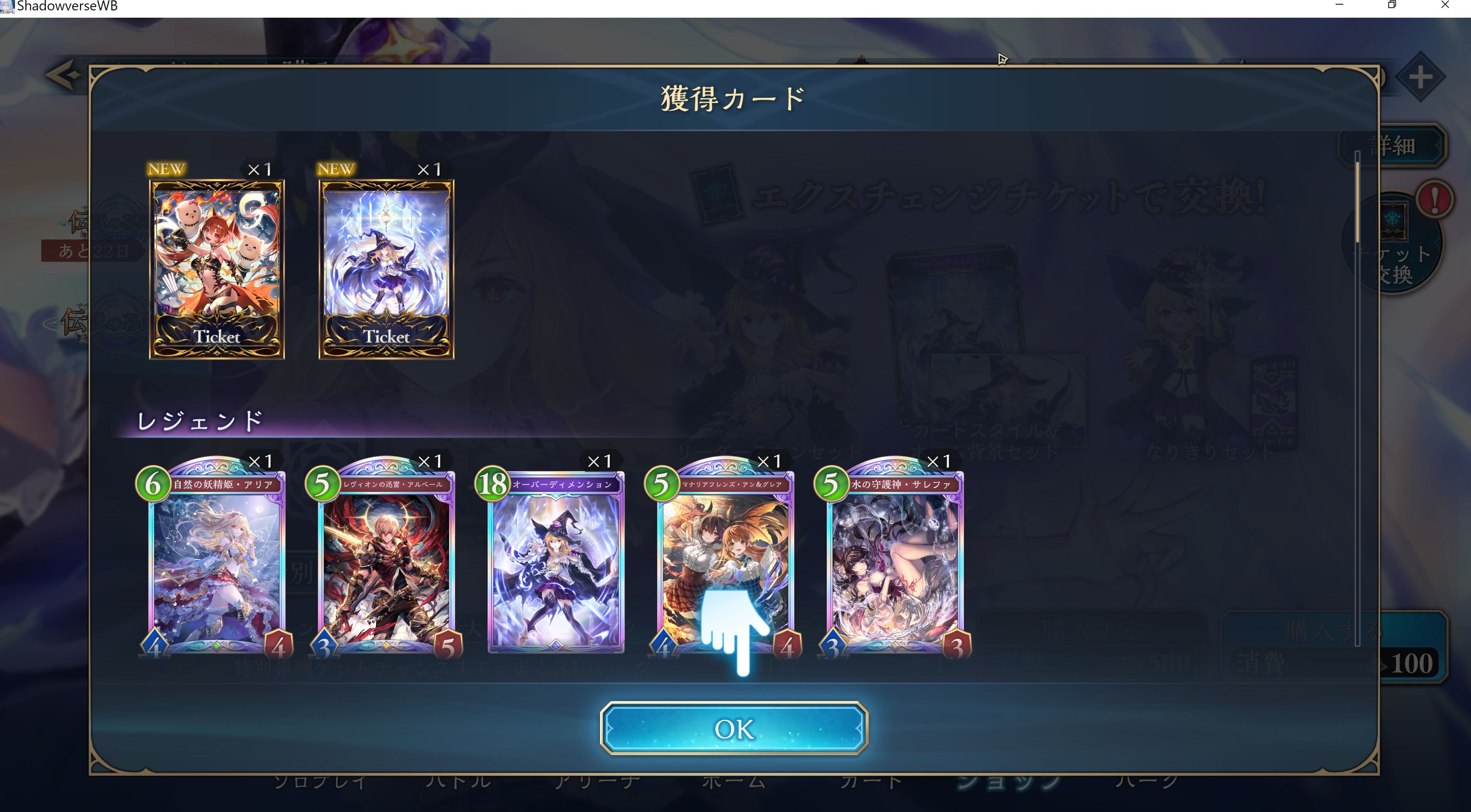Click the OK button

click(734, 729)
